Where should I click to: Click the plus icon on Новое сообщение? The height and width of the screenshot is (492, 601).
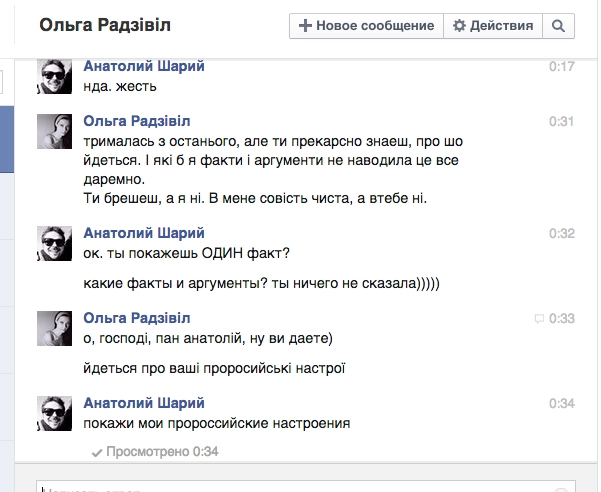306,26
